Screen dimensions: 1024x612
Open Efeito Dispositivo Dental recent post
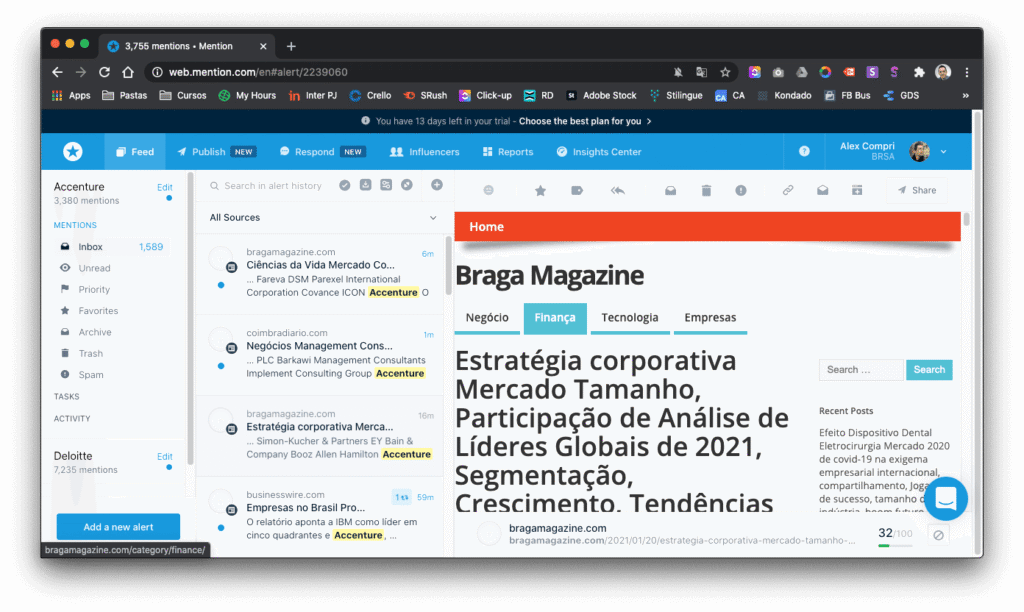(x=884, y=470)
